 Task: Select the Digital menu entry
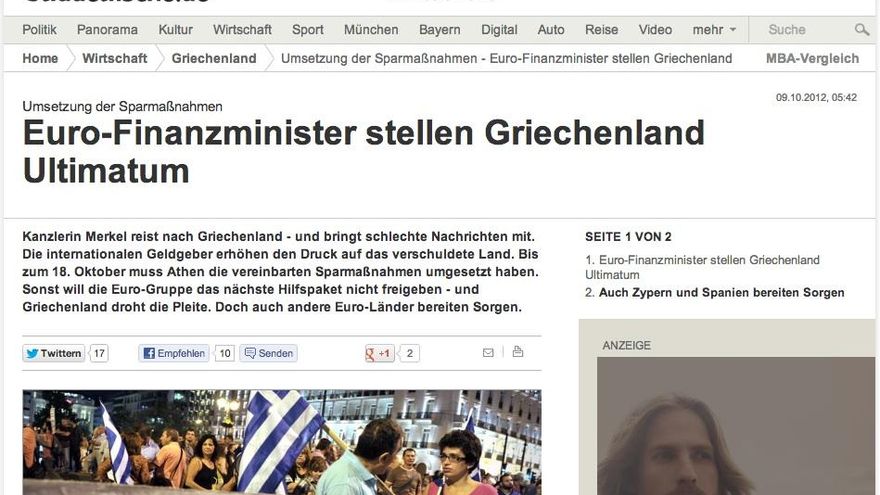pos(499,30)
